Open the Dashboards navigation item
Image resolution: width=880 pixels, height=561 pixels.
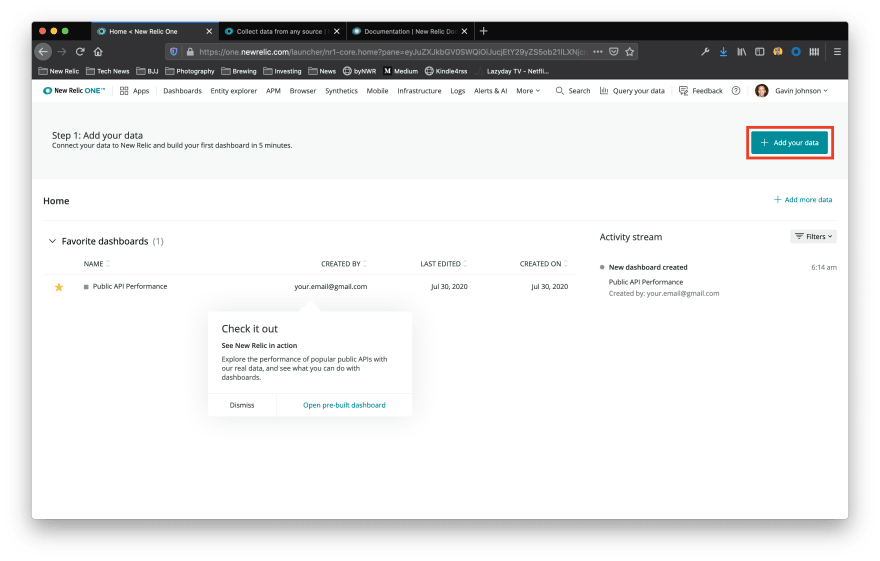(182, 90)
